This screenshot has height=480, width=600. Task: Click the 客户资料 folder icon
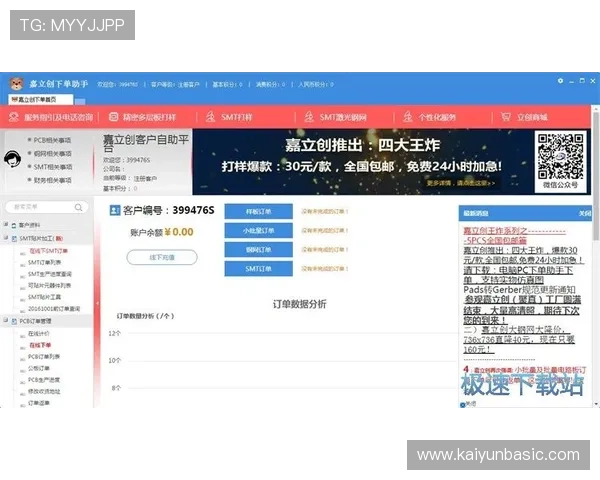click(14, 225)
